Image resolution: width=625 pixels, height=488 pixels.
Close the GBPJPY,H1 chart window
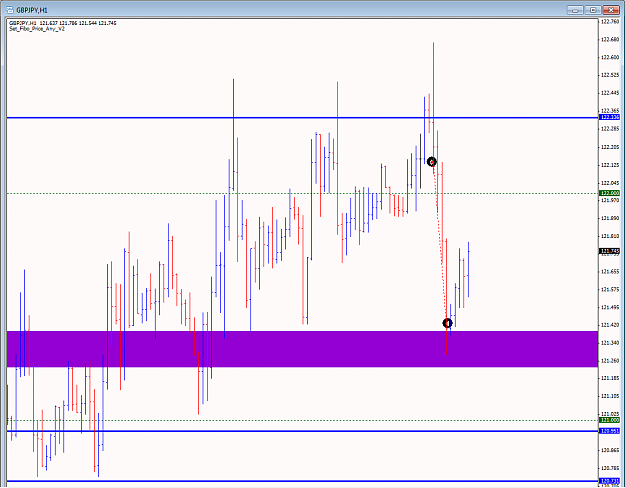coord(611,10)
